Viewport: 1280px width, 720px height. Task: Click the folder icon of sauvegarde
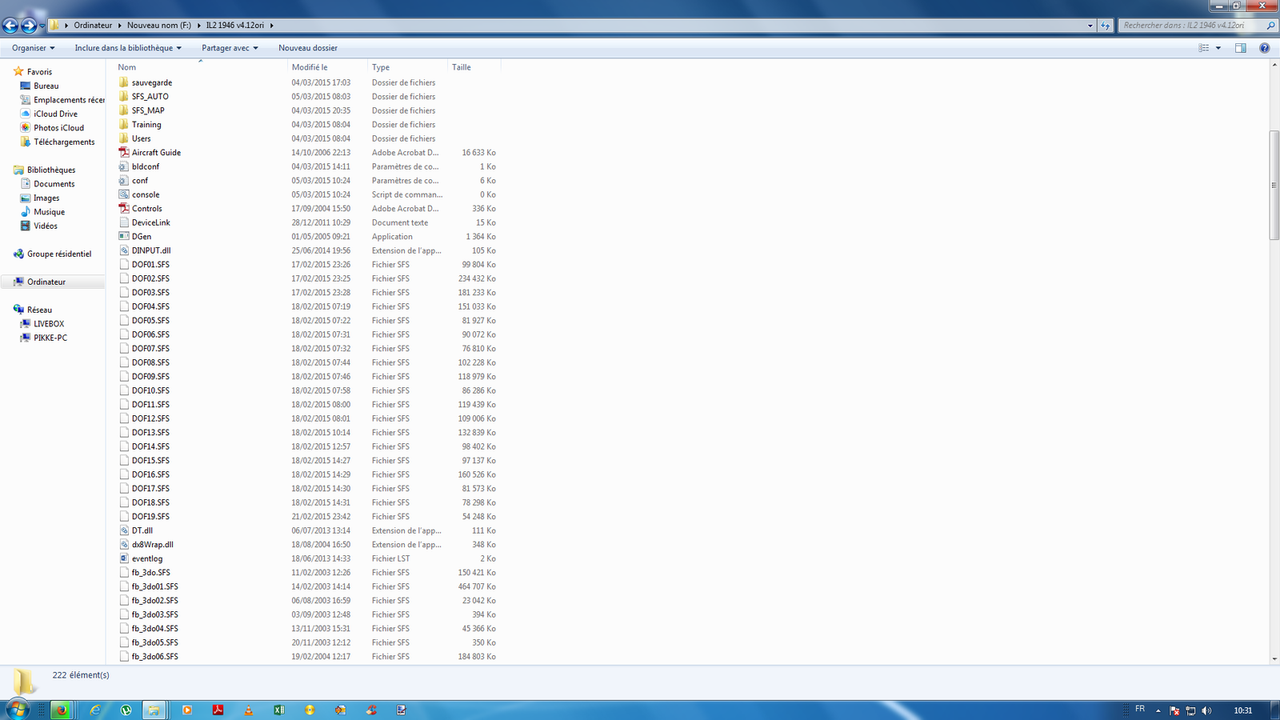tap(124, 83)
